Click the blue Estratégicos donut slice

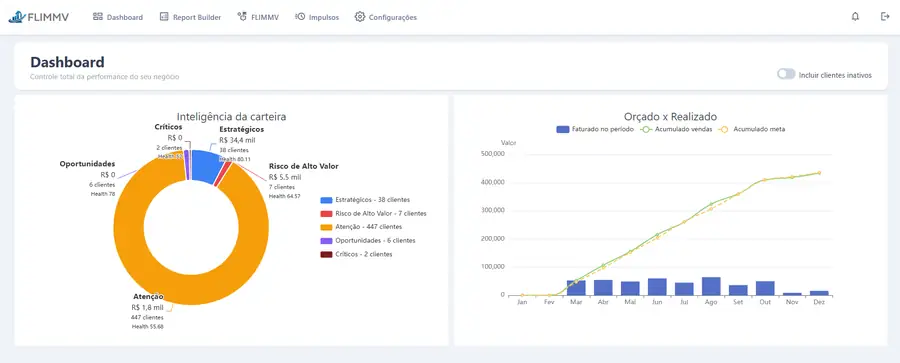(205, 166)
